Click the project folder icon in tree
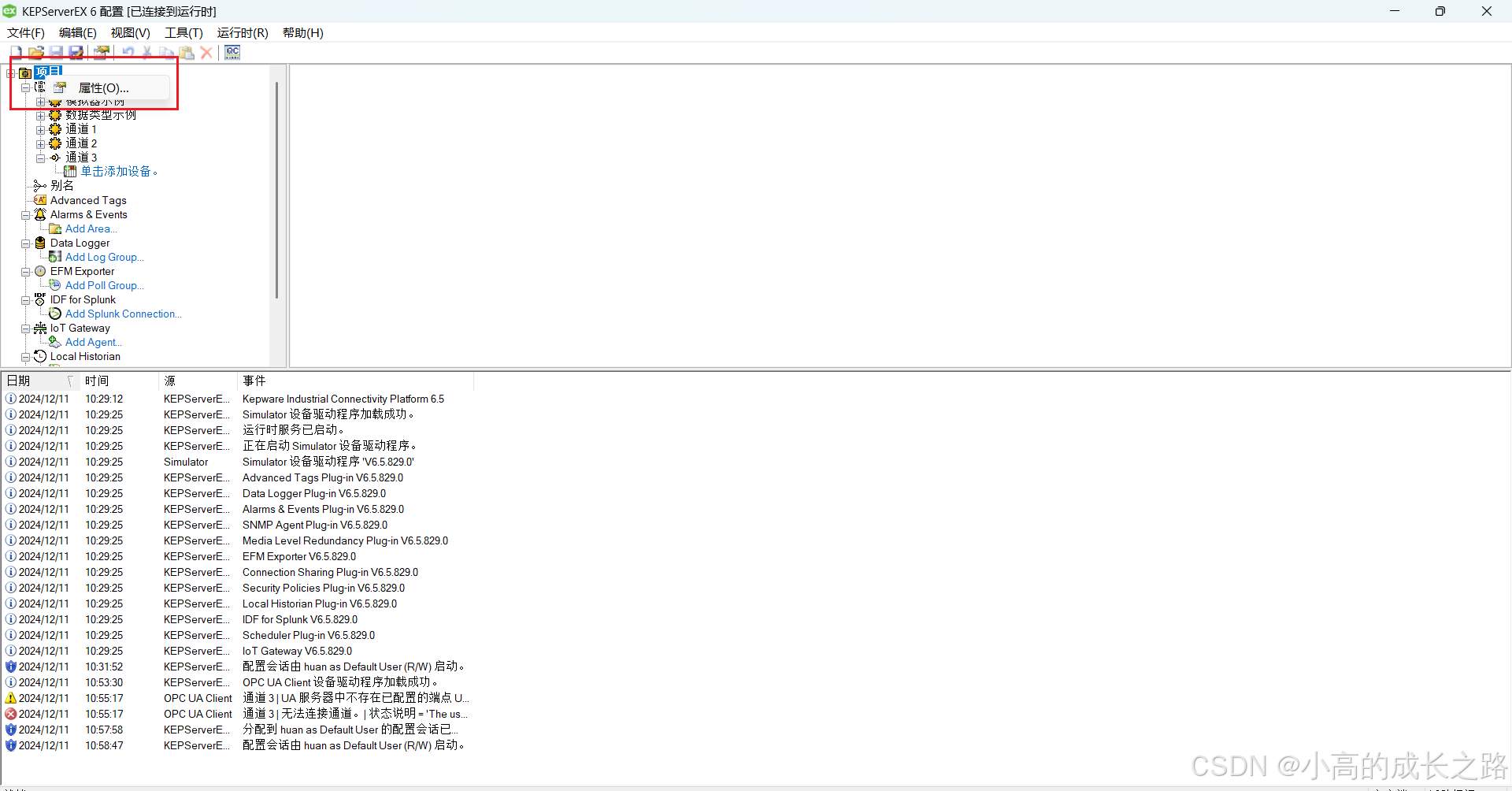Viewport: 1512px width, 791px height. pyautogui.click(x=25, y=72)
